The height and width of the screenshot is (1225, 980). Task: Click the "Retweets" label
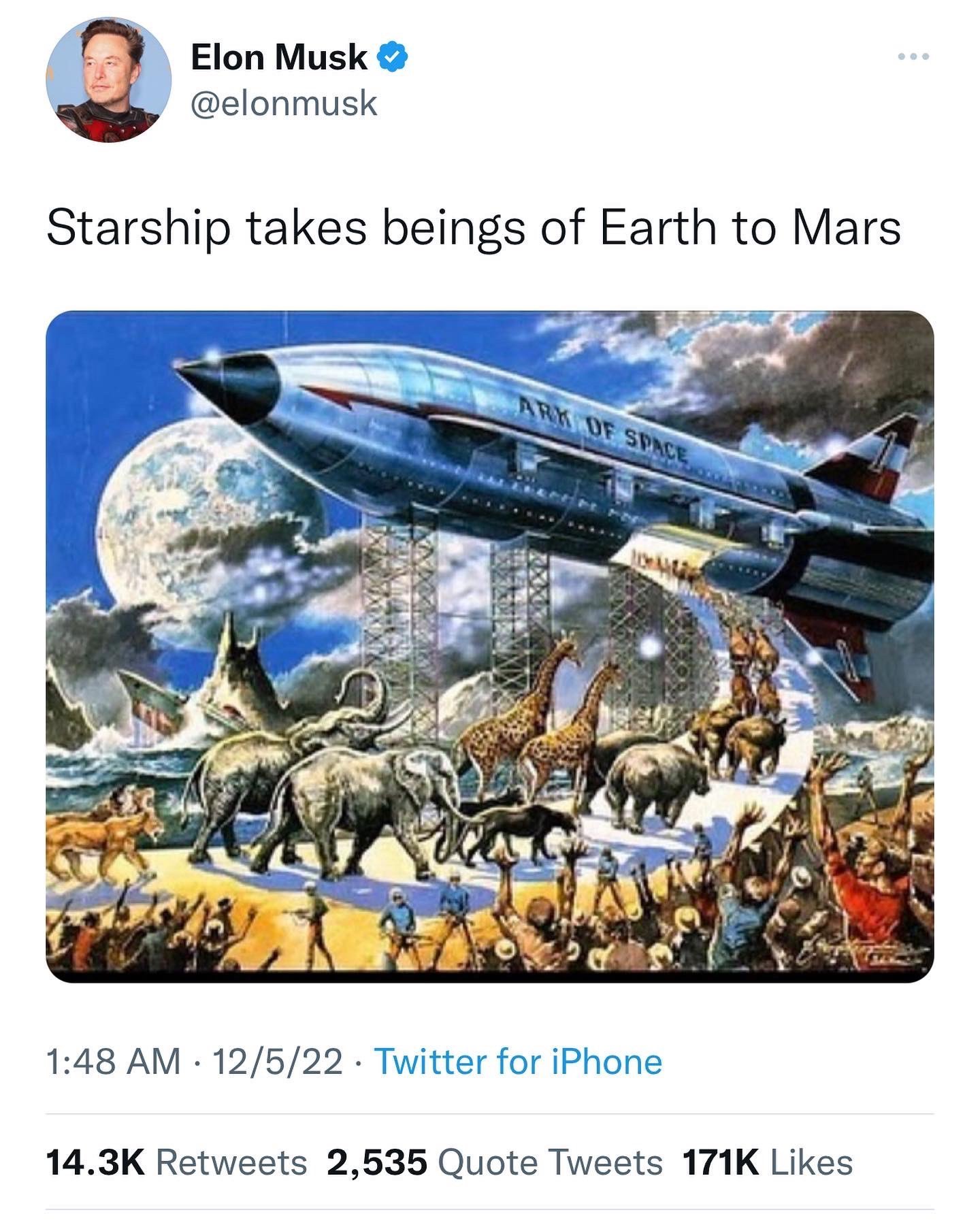coord(232,1162)
